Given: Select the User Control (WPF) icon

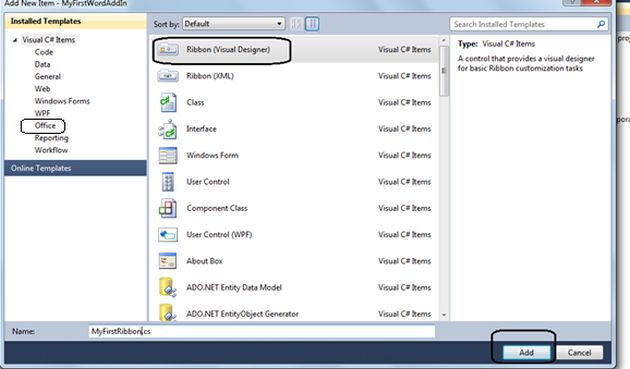Looking at the screenshot, I should click(168, 234).
